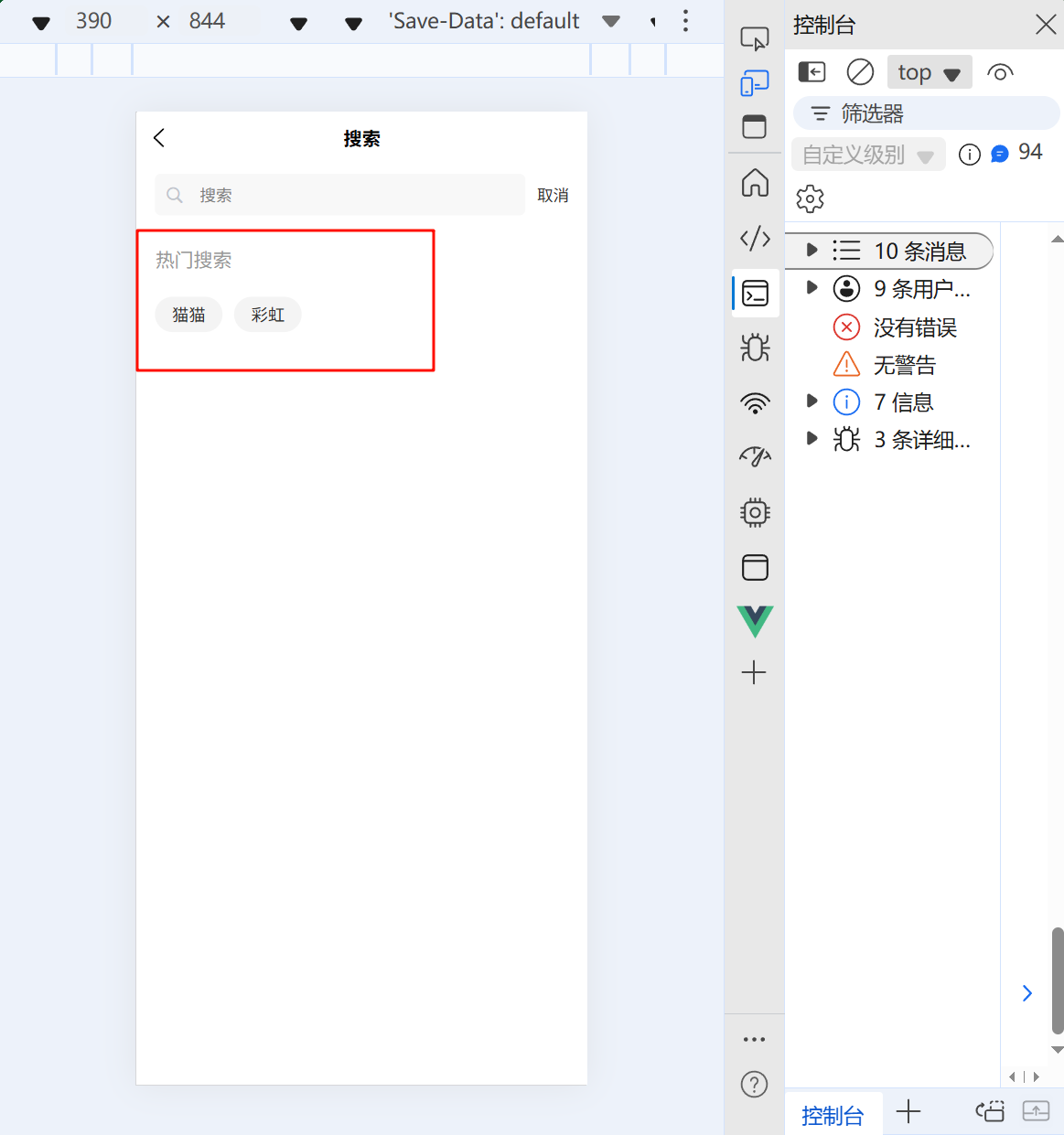
Task: Open device toolbar more options menu
Action: pyautogui.click(x=685, y=21)
